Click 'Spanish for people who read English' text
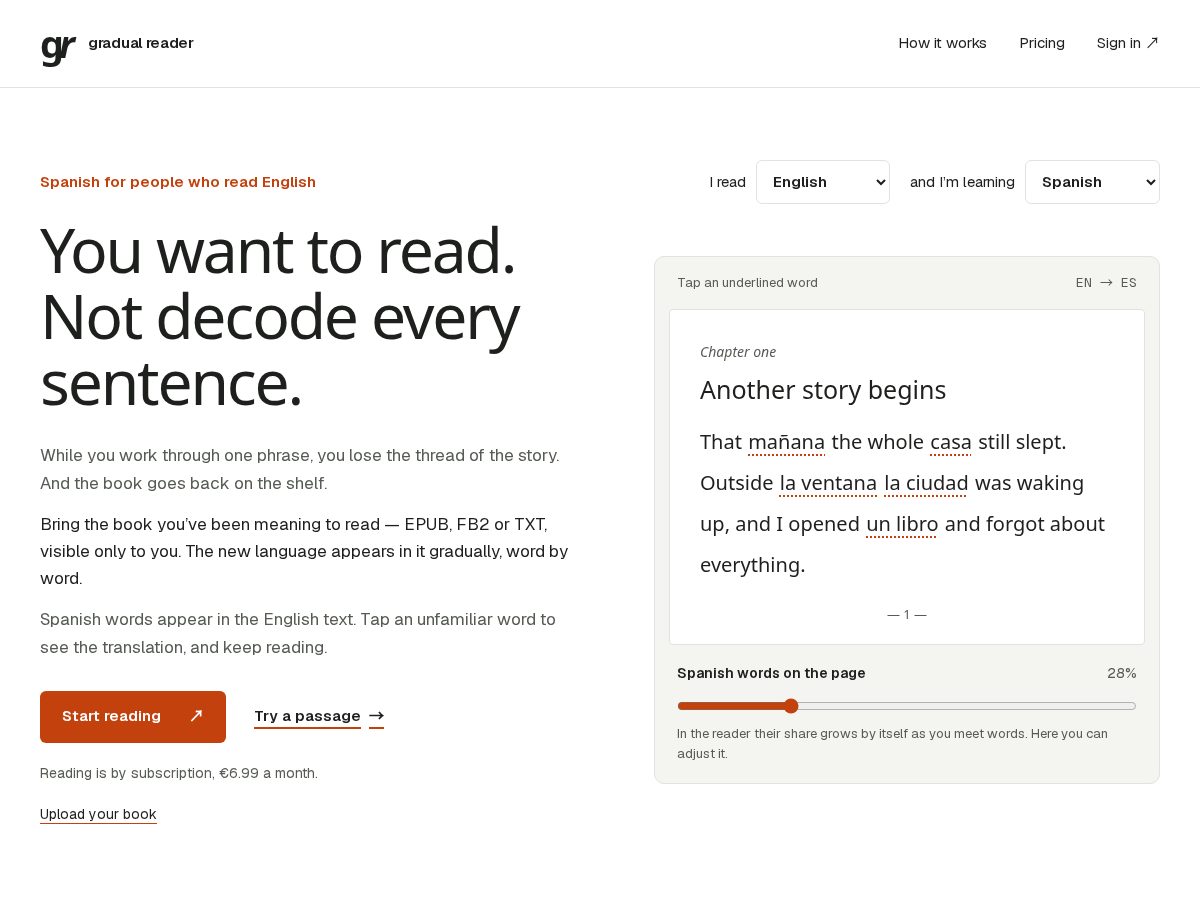 (178, 182)
